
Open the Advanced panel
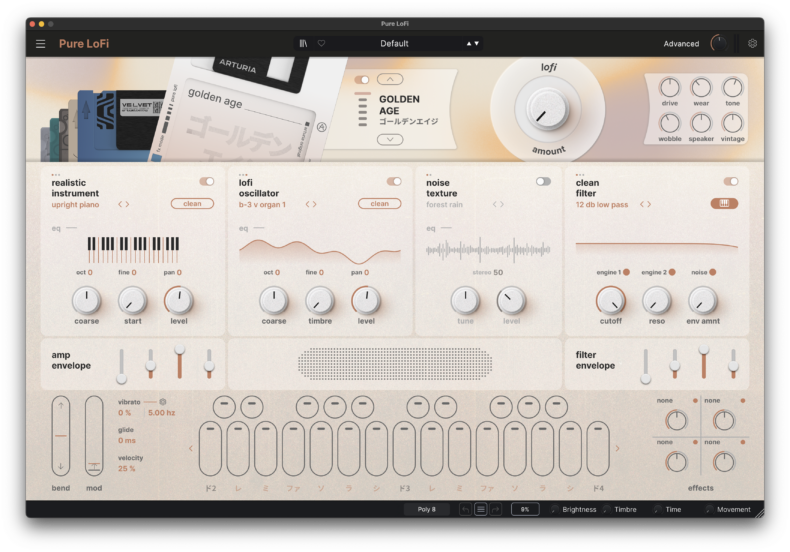[x=681, y=44]
